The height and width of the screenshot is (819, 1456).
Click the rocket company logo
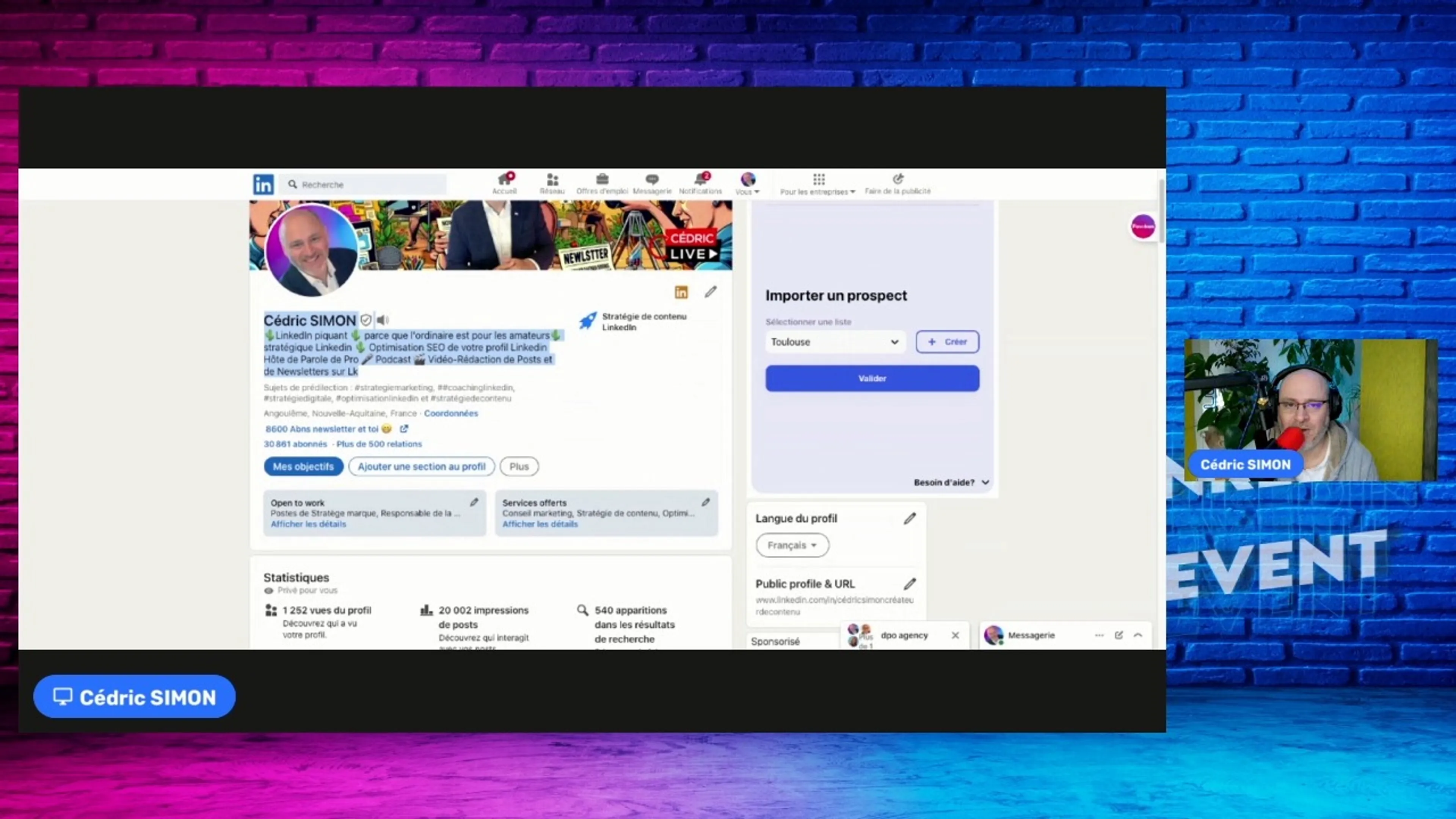coord(588,321)
